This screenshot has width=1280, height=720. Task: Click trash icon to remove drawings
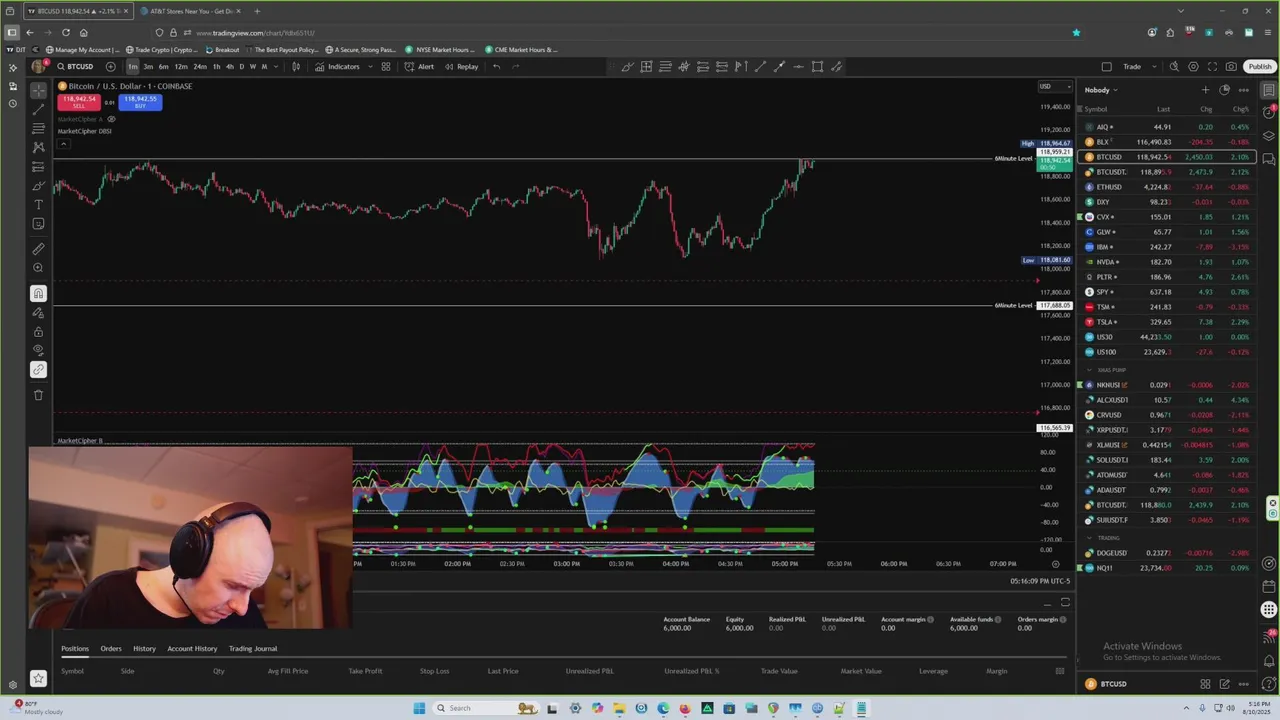coord(38,394)
